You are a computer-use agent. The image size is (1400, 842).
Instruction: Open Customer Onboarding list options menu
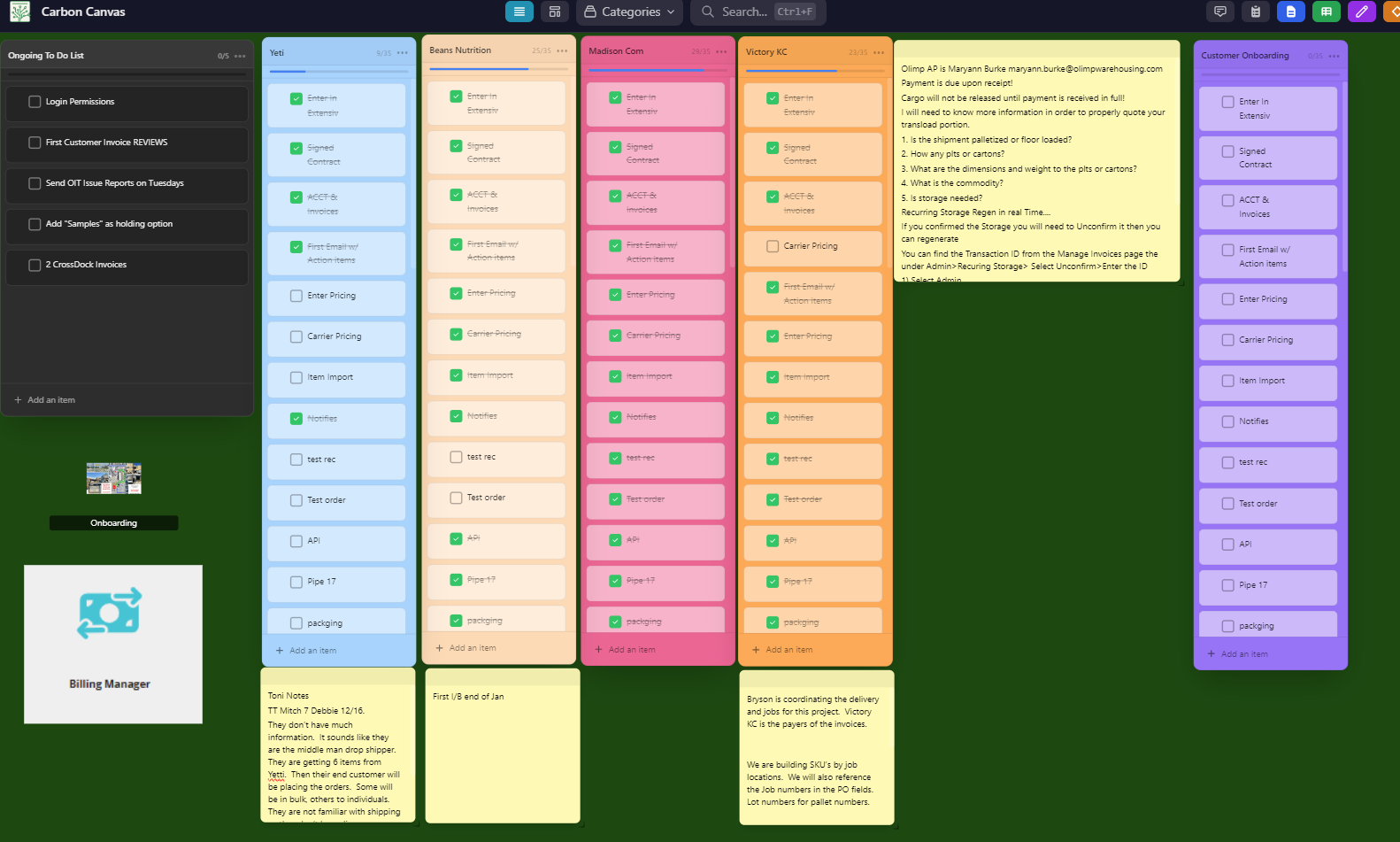1334,56
